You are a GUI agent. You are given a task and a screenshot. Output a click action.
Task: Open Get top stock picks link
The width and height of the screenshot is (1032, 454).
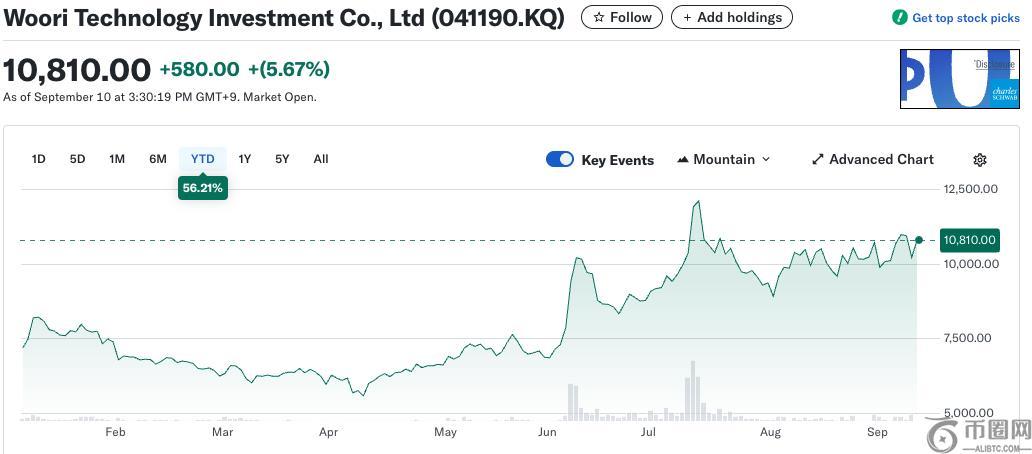[965, 18]
